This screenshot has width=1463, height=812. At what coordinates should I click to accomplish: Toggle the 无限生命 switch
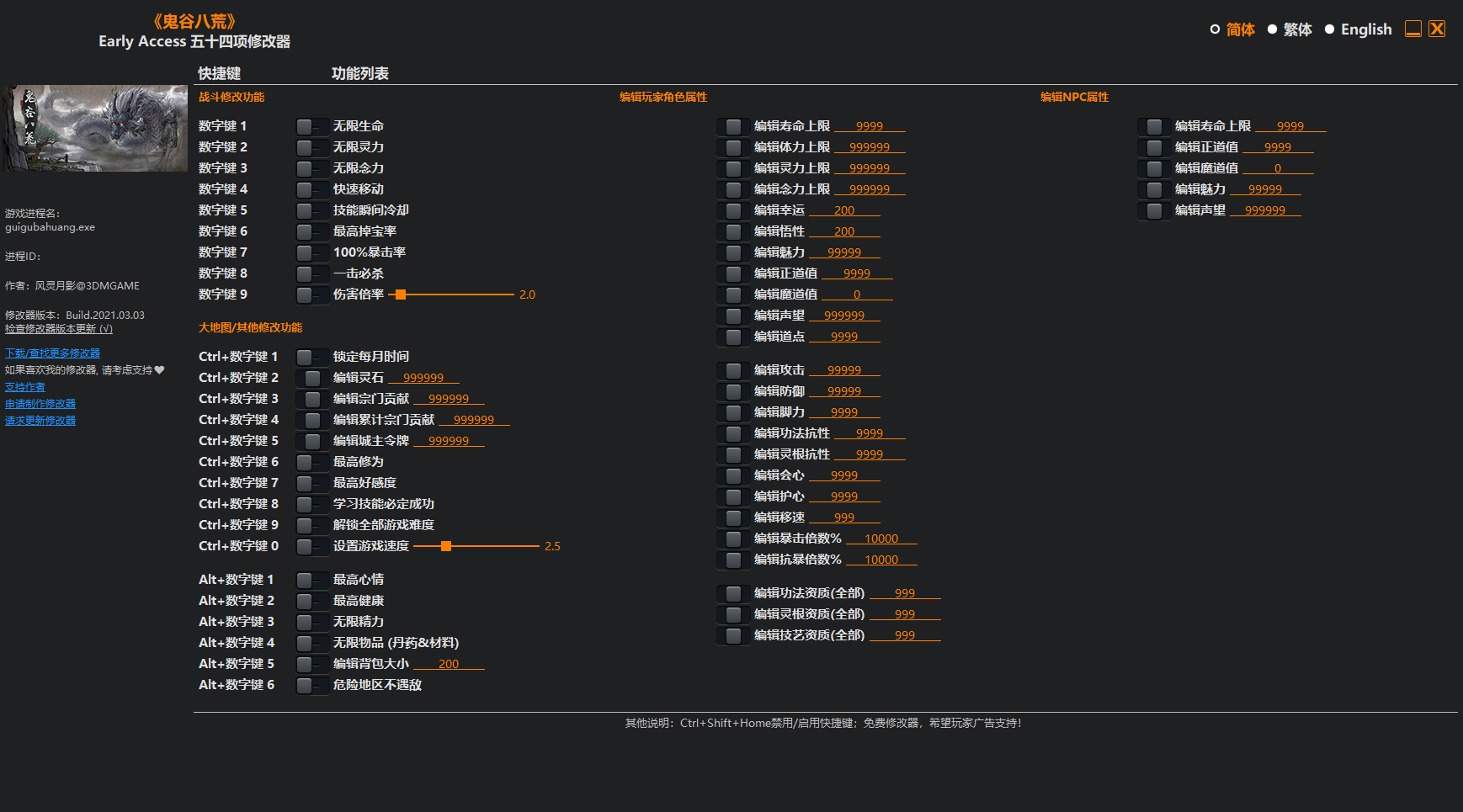click(311, 126)
